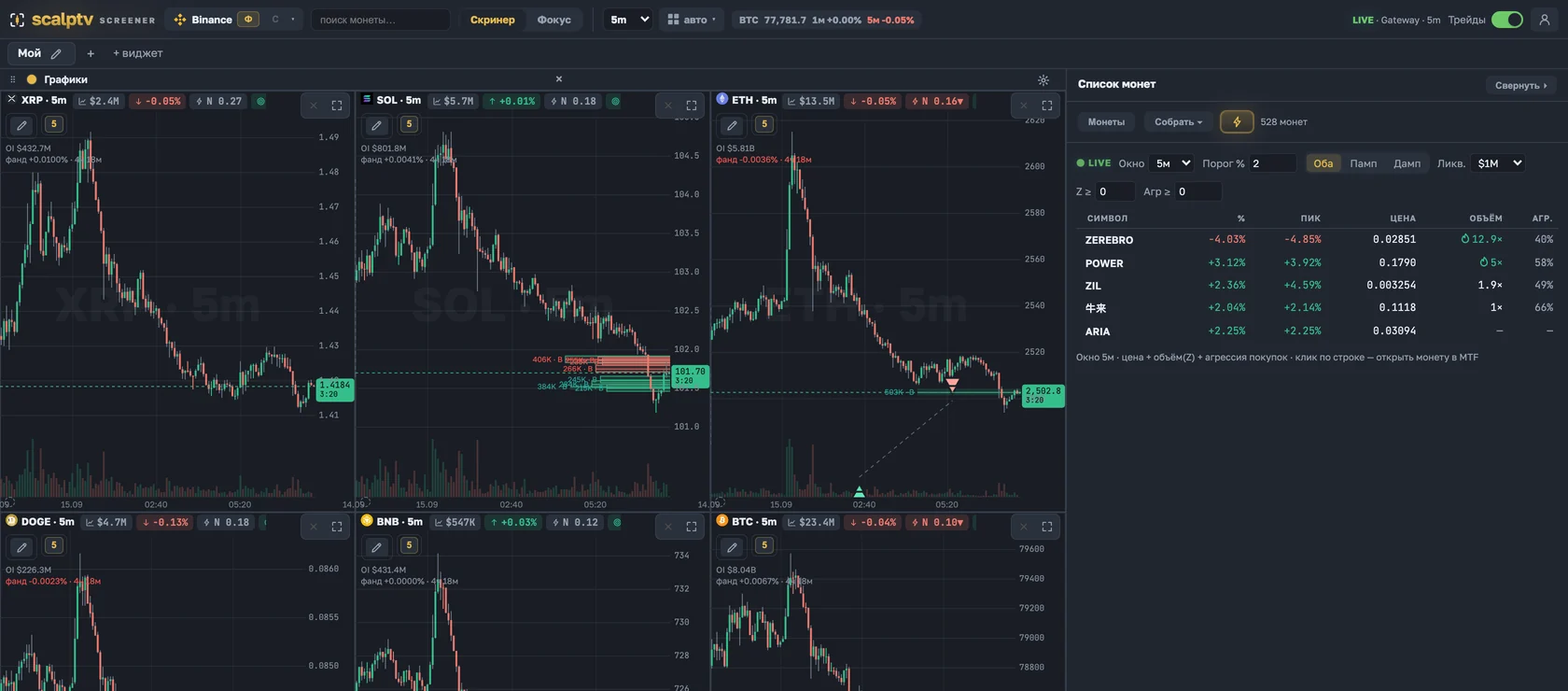Collapse coin list with Свернуть button
The height and width of the screenshot is (691, 1568).
(x=1520, y=85)
